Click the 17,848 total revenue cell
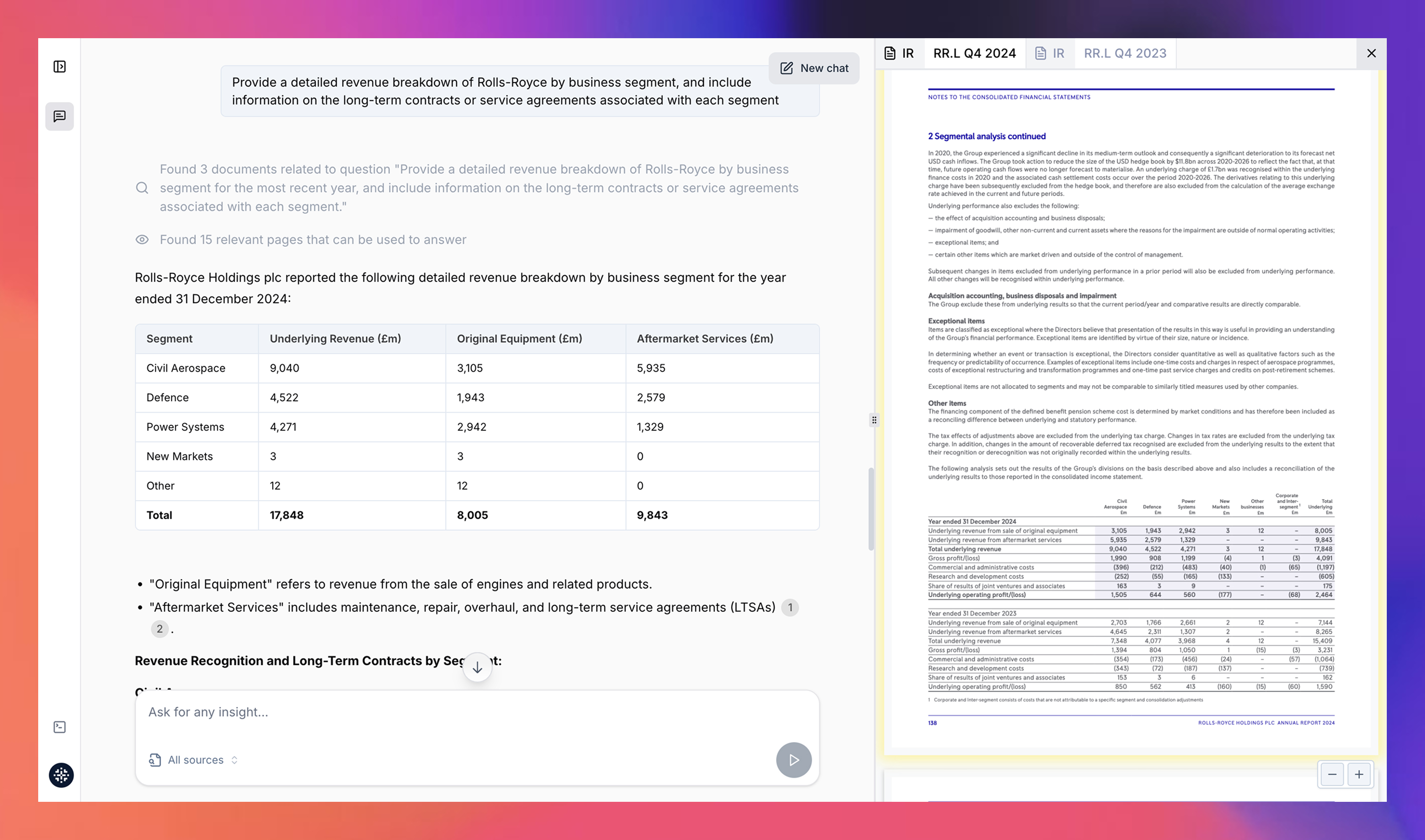 click(352, 515)
